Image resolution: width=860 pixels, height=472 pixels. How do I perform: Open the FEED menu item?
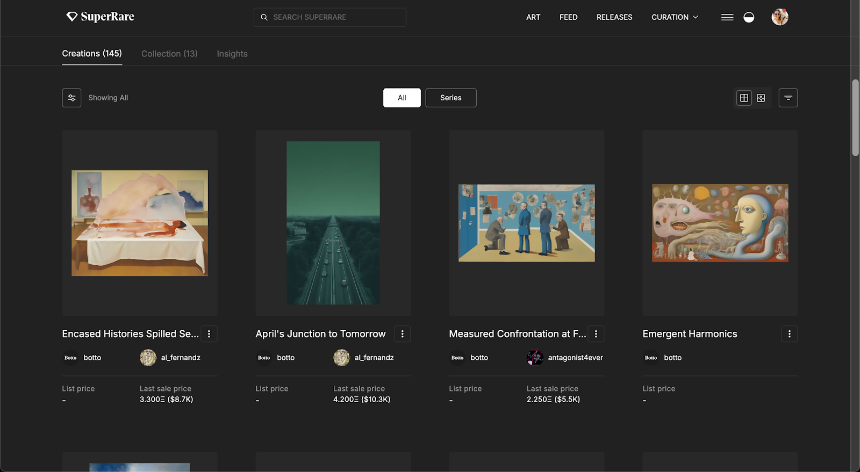click(568, 17)
